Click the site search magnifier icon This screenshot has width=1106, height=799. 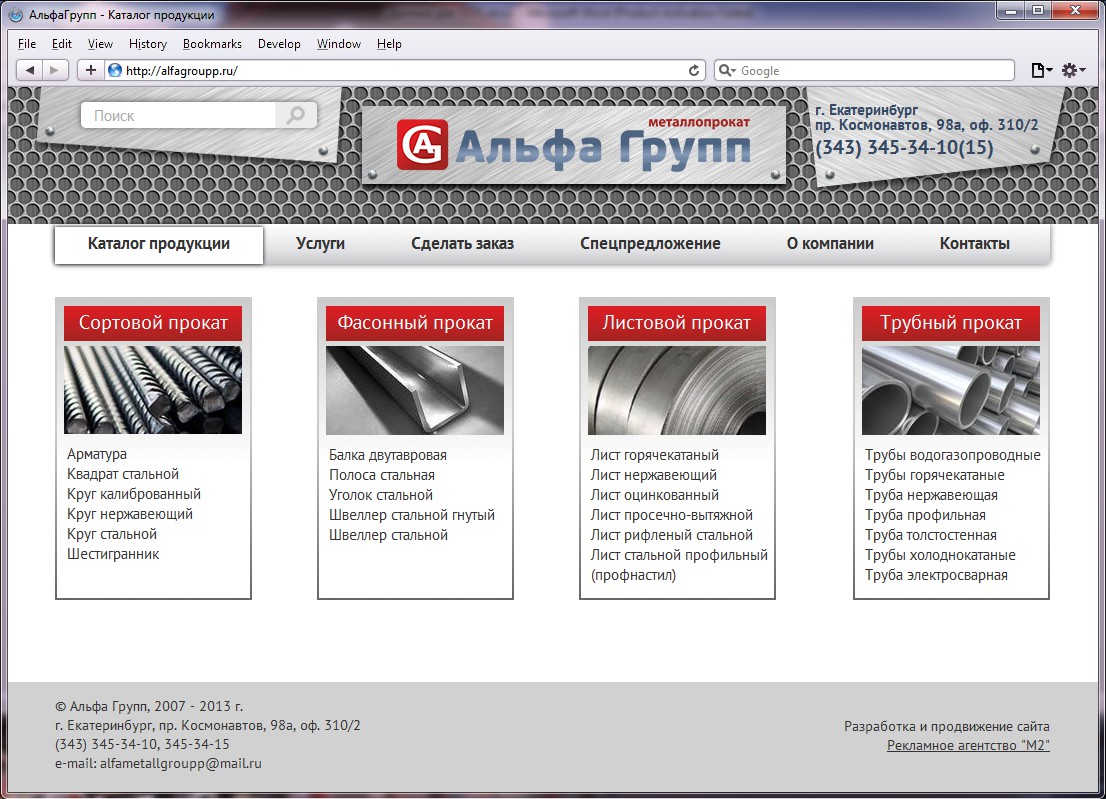coord(296,115)
